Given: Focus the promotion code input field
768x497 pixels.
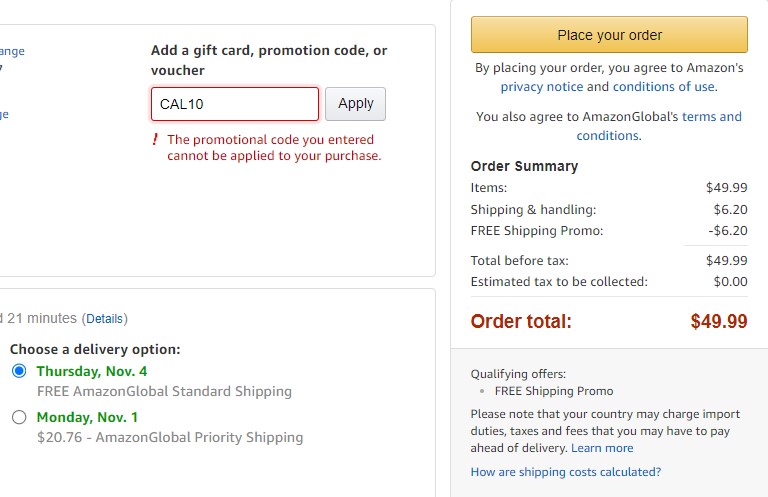Looking at the screenshot, I should [235, 104].
